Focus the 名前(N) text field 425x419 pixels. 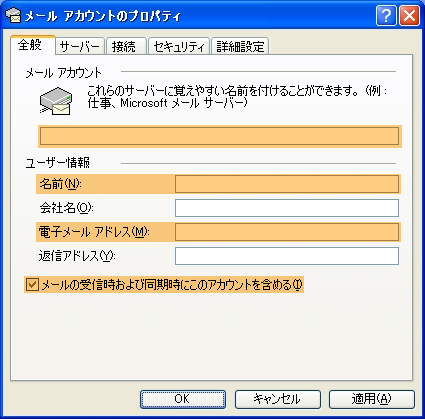287,184
